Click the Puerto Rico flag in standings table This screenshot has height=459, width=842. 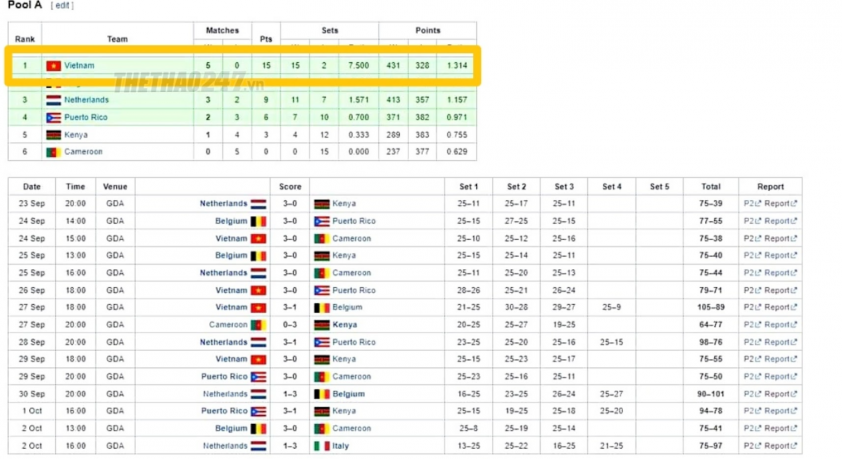click(53, 118)
